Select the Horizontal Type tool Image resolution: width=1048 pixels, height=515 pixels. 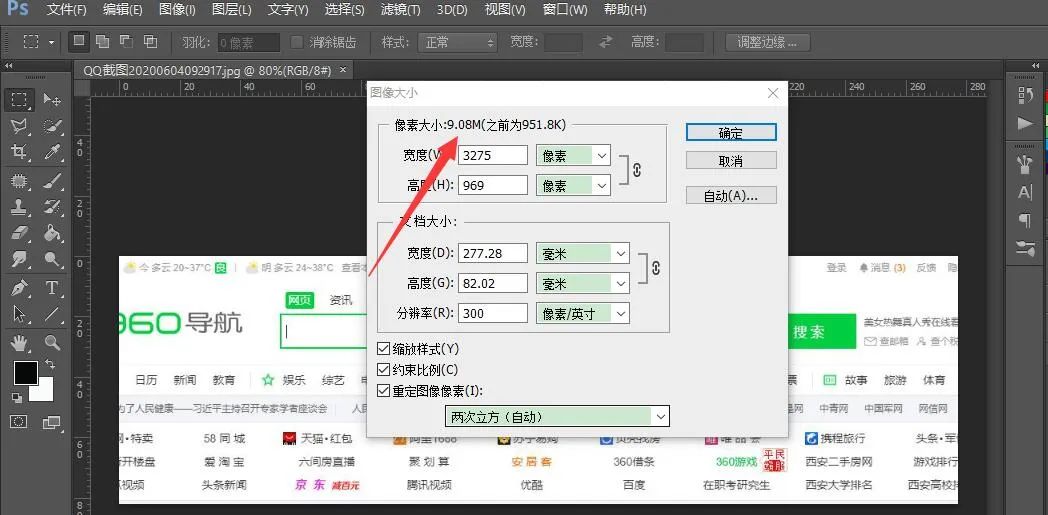[52, 288]
